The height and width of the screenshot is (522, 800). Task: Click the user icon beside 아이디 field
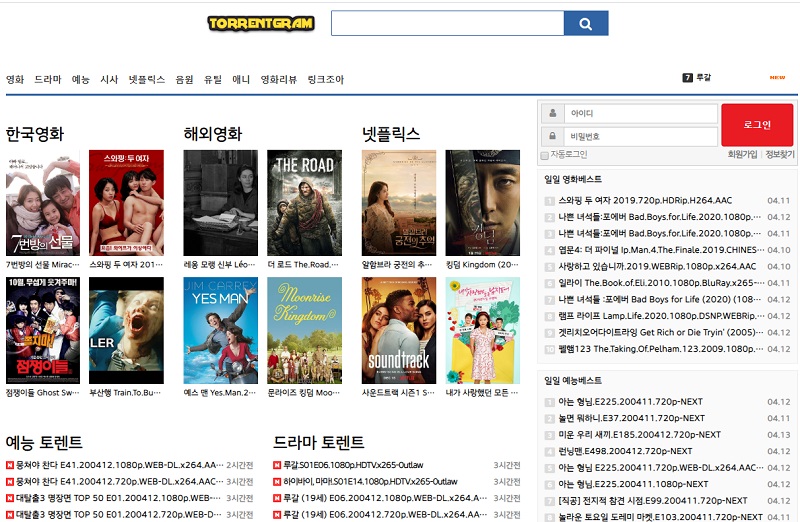click(553, 113)
